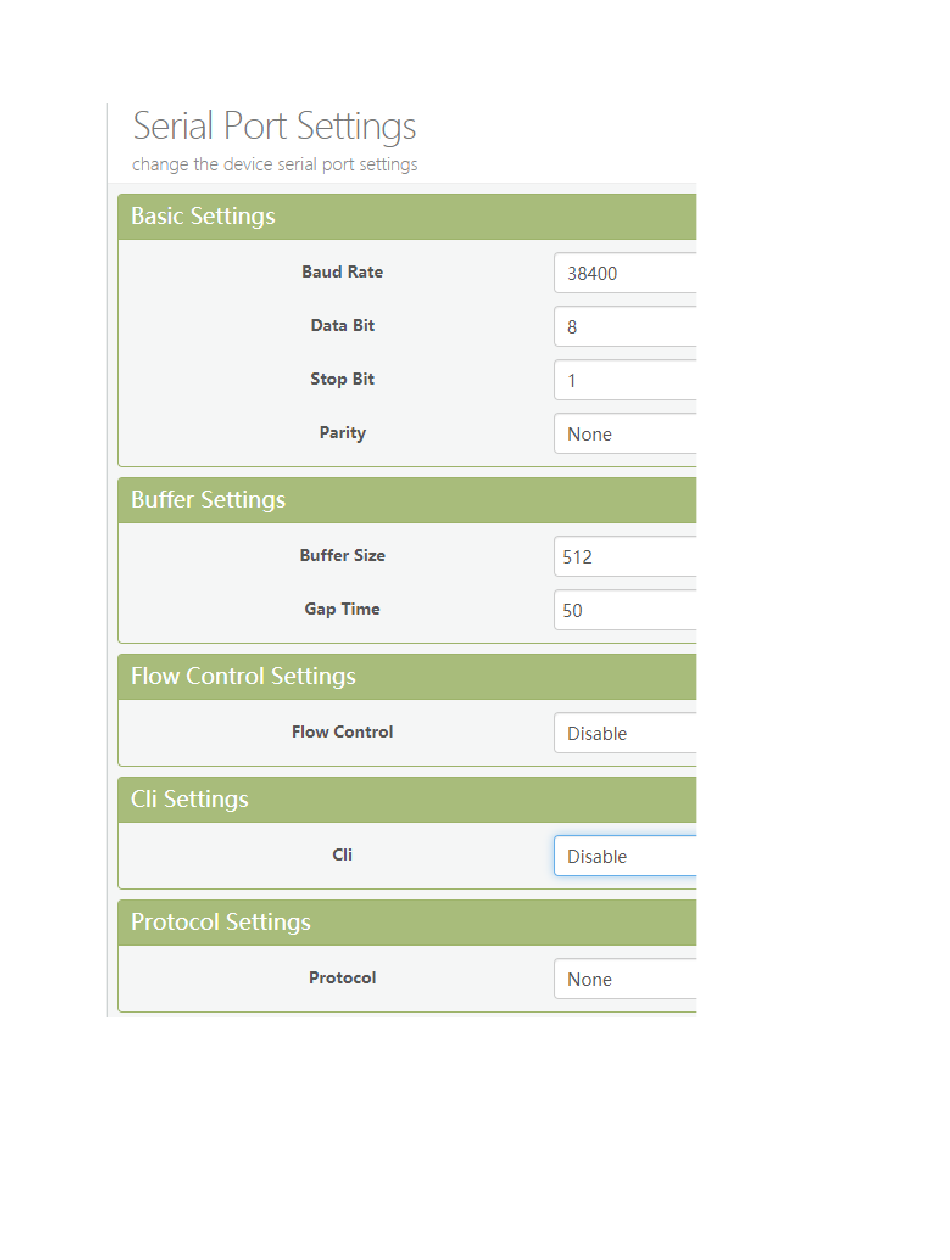The image size is (950, 1260).
Task: Click the Data Bit label
Action: 343,326
